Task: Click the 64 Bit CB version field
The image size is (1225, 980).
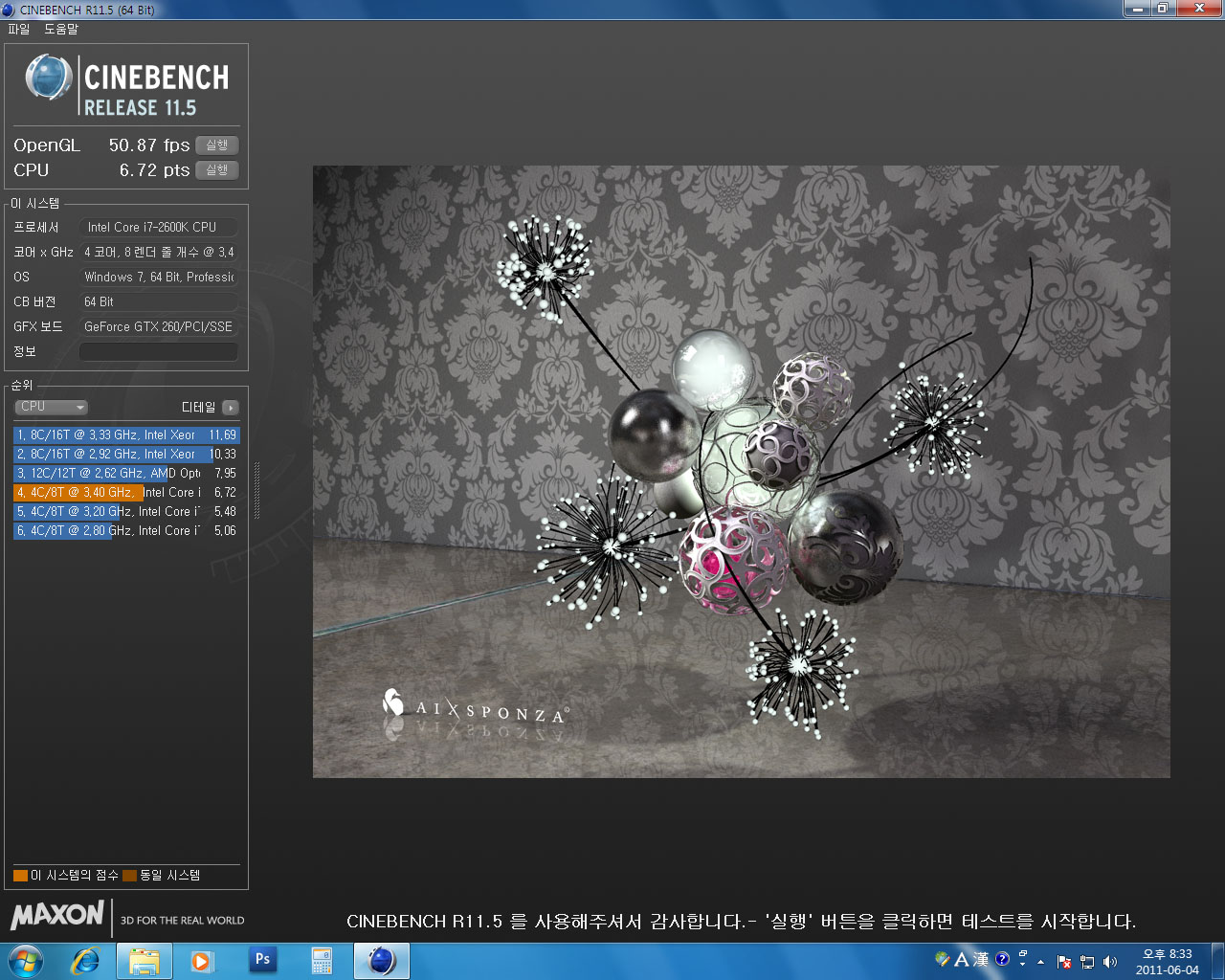Action: 159,301
